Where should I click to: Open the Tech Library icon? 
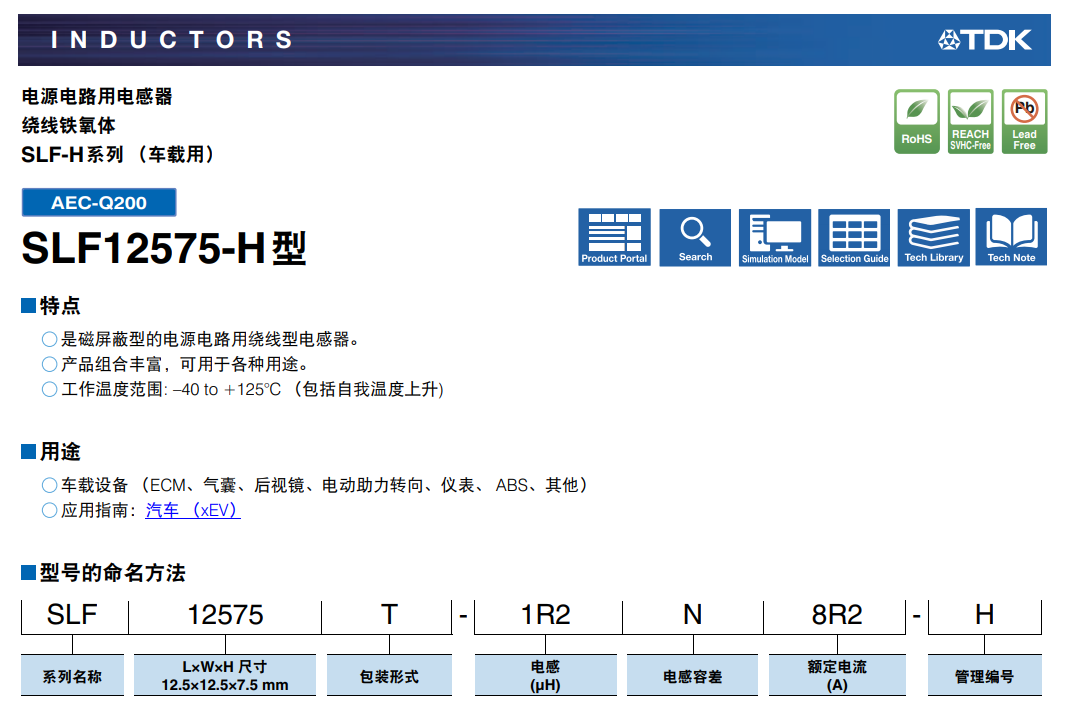coord(934,237)
